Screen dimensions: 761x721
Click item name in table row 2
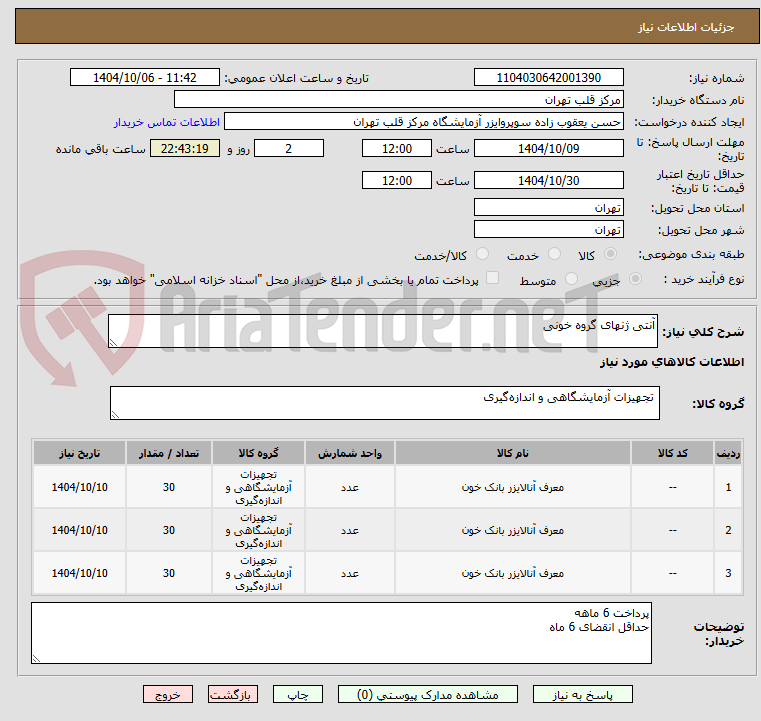[x=513, y=530]
